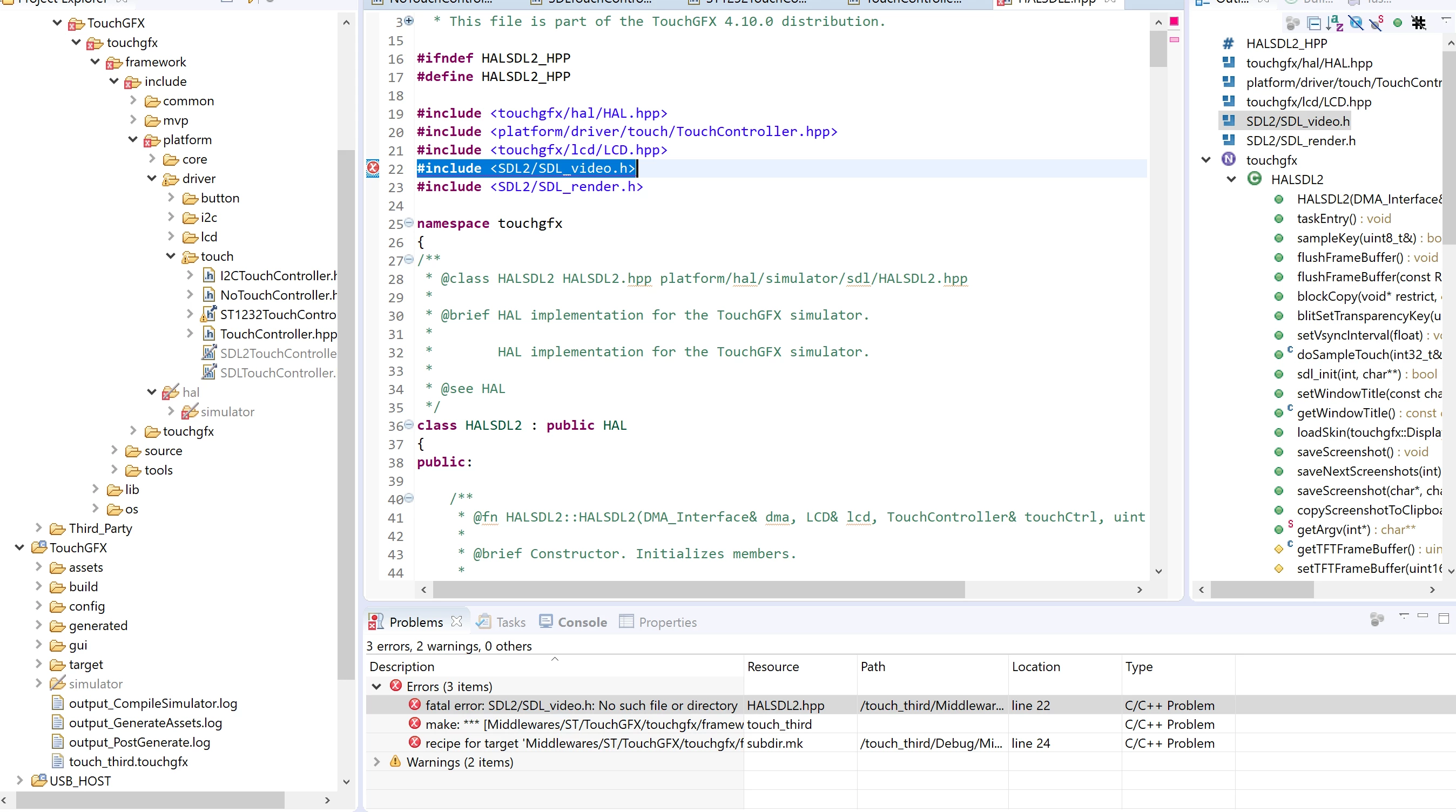Viewport: 1456px width, 812px height.
Task: Click the Collapse All icon in Outline toolbar
Action: tap(1314, 23)
